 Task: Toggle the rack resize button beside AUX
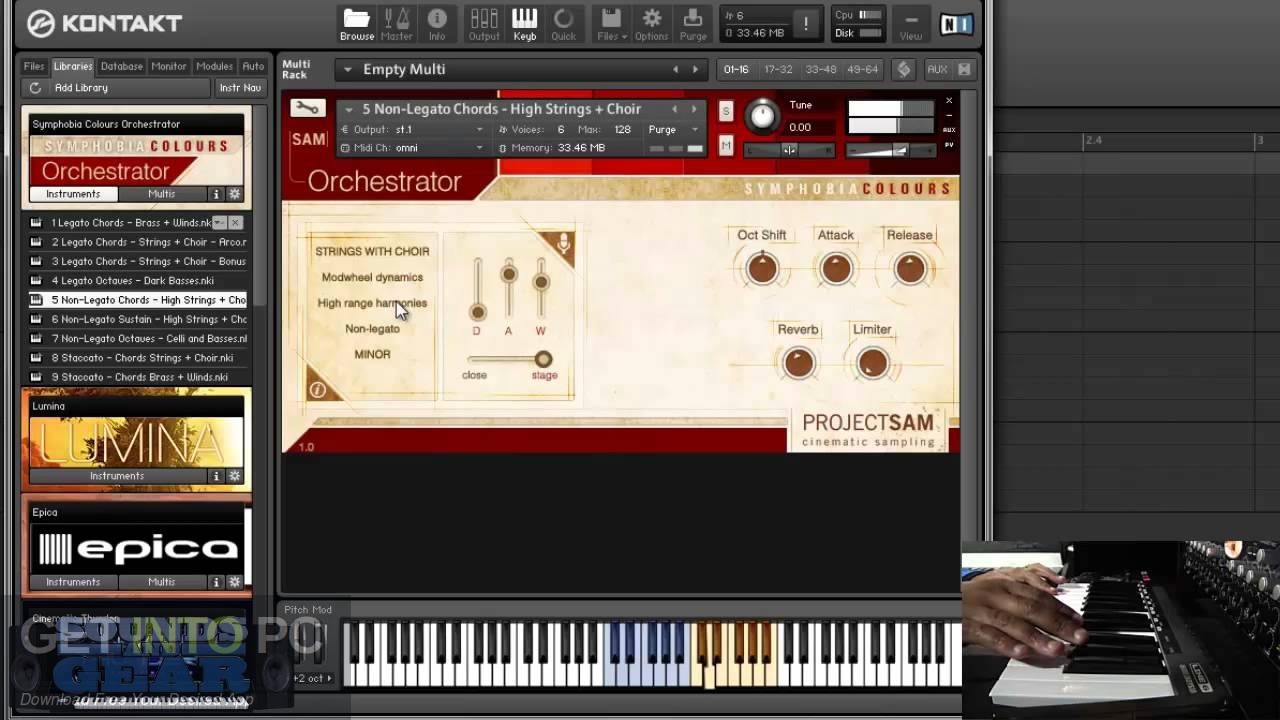964,69
